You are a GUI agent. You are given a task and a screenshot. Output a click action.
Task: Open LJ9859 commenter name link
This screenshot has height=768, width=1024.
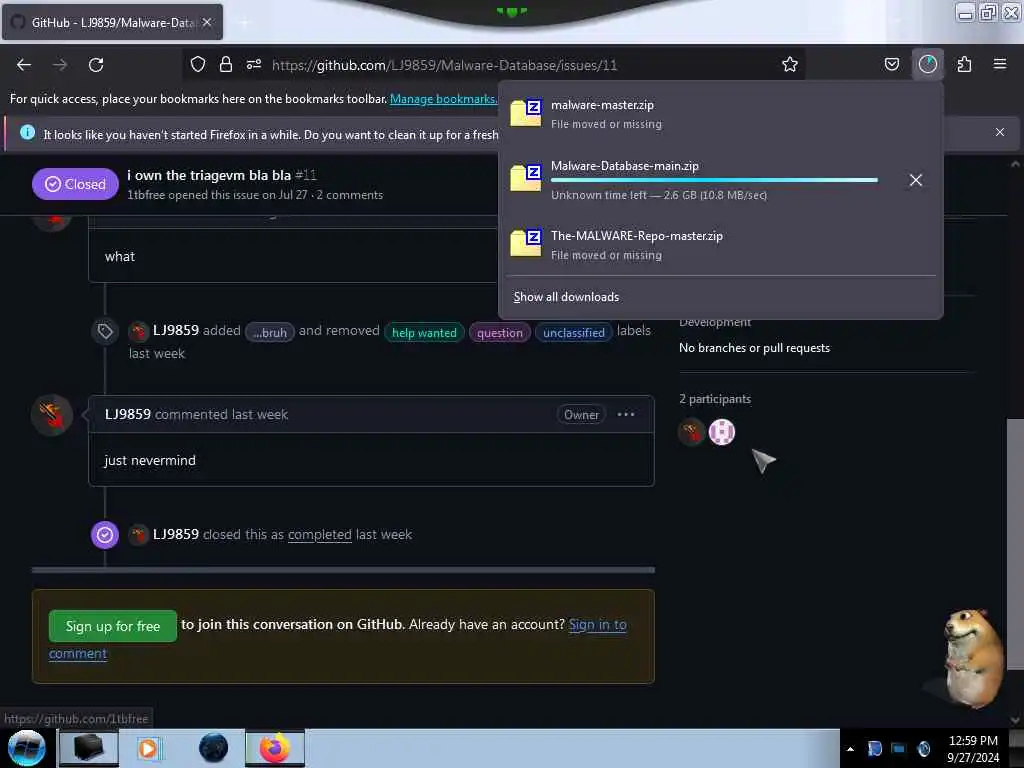click(127, 414)
